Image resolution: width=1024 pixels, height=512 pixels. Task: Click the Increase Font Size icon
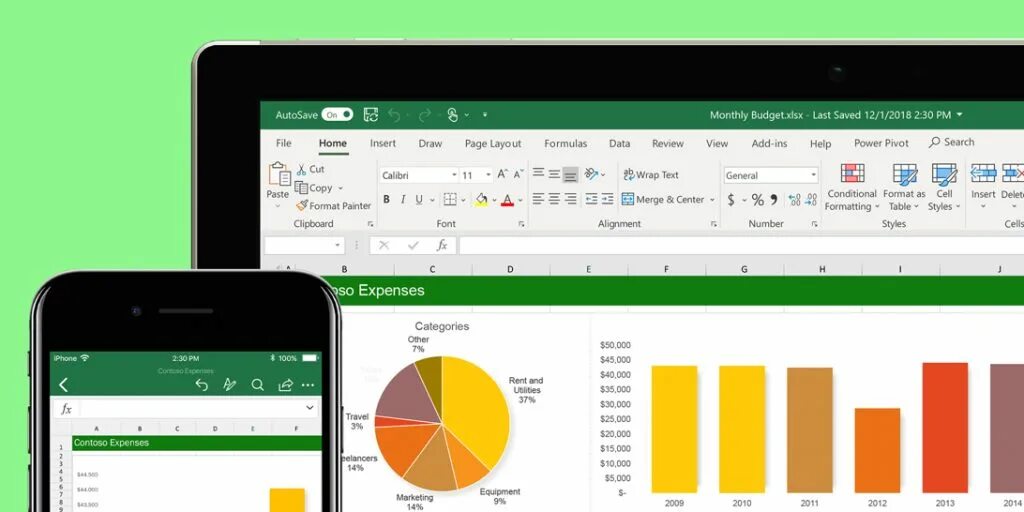point(502,174)
